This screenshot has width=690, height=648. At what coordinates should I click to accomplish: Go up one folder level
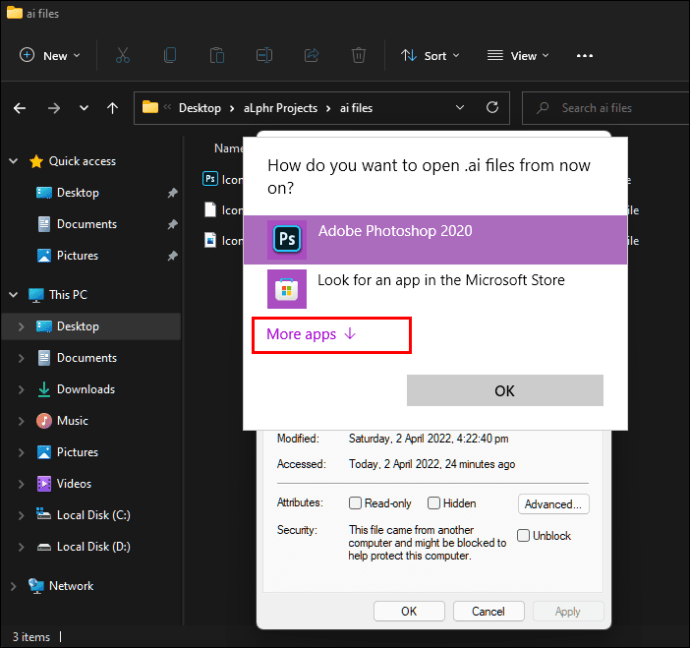click(113, 108)
